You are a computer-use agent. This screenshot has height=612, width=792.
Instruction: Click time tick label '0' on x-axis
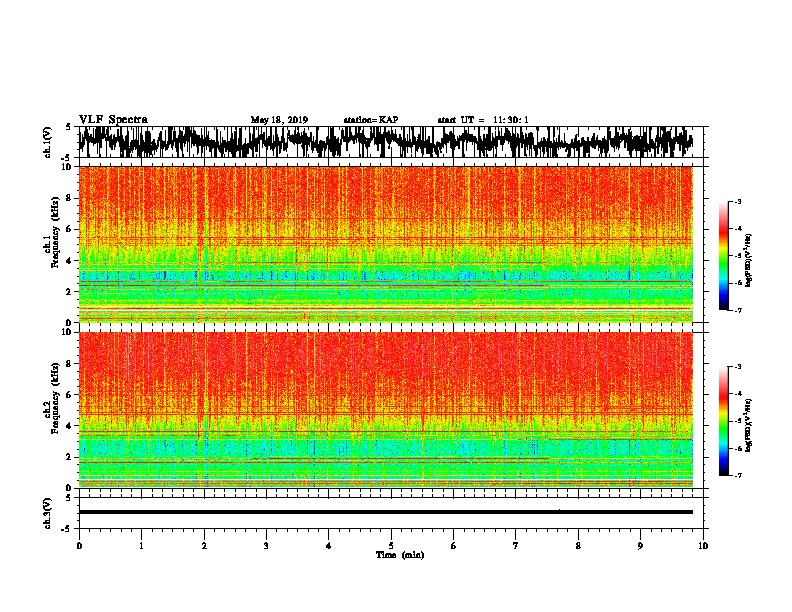79,546
